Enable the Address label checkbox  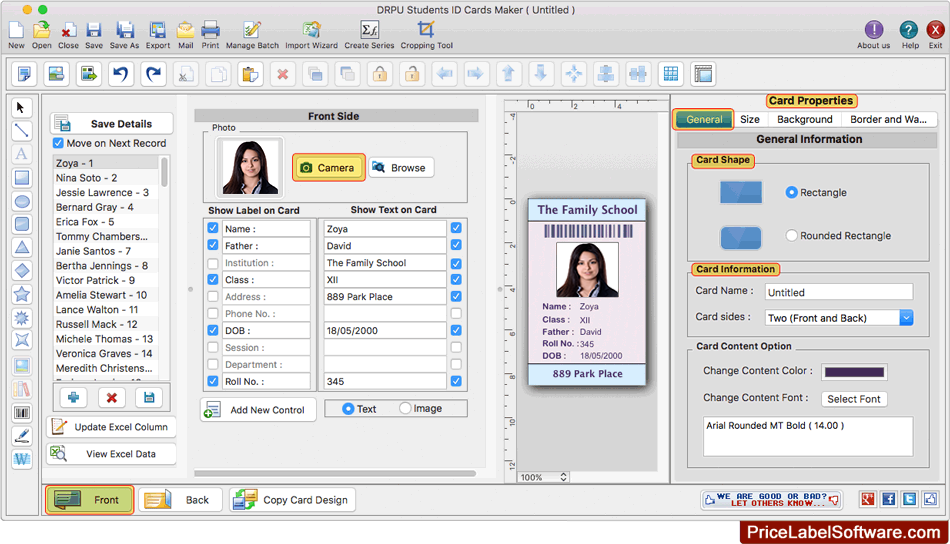[x=213, y=297]
